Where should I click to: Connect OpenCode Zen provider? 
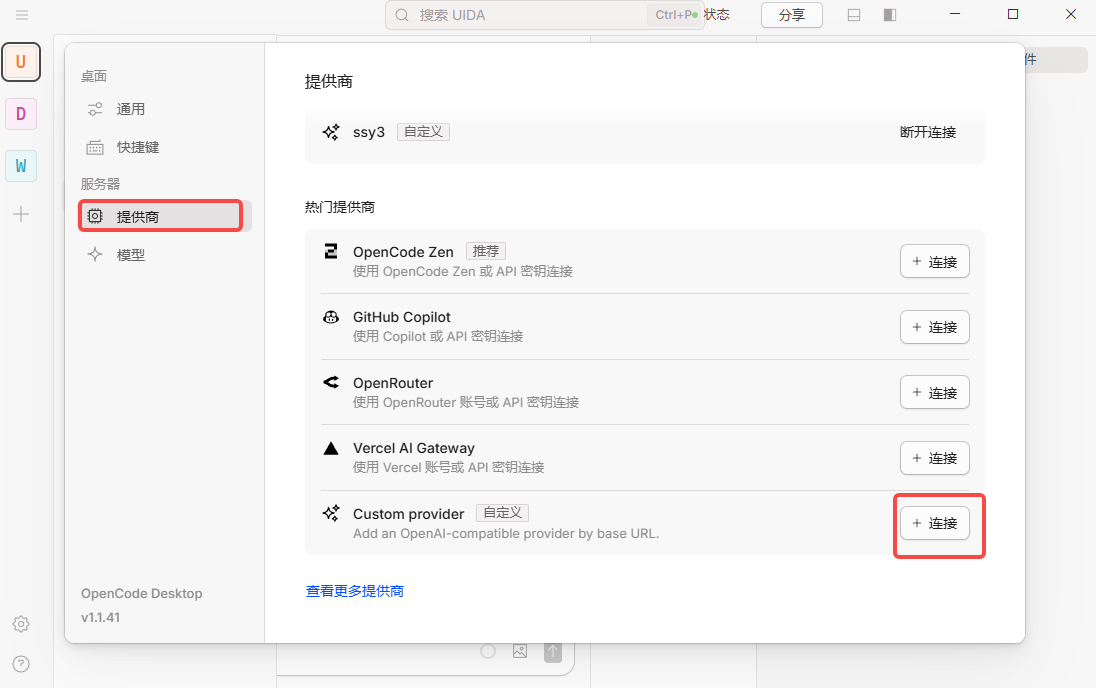point(935,261)
